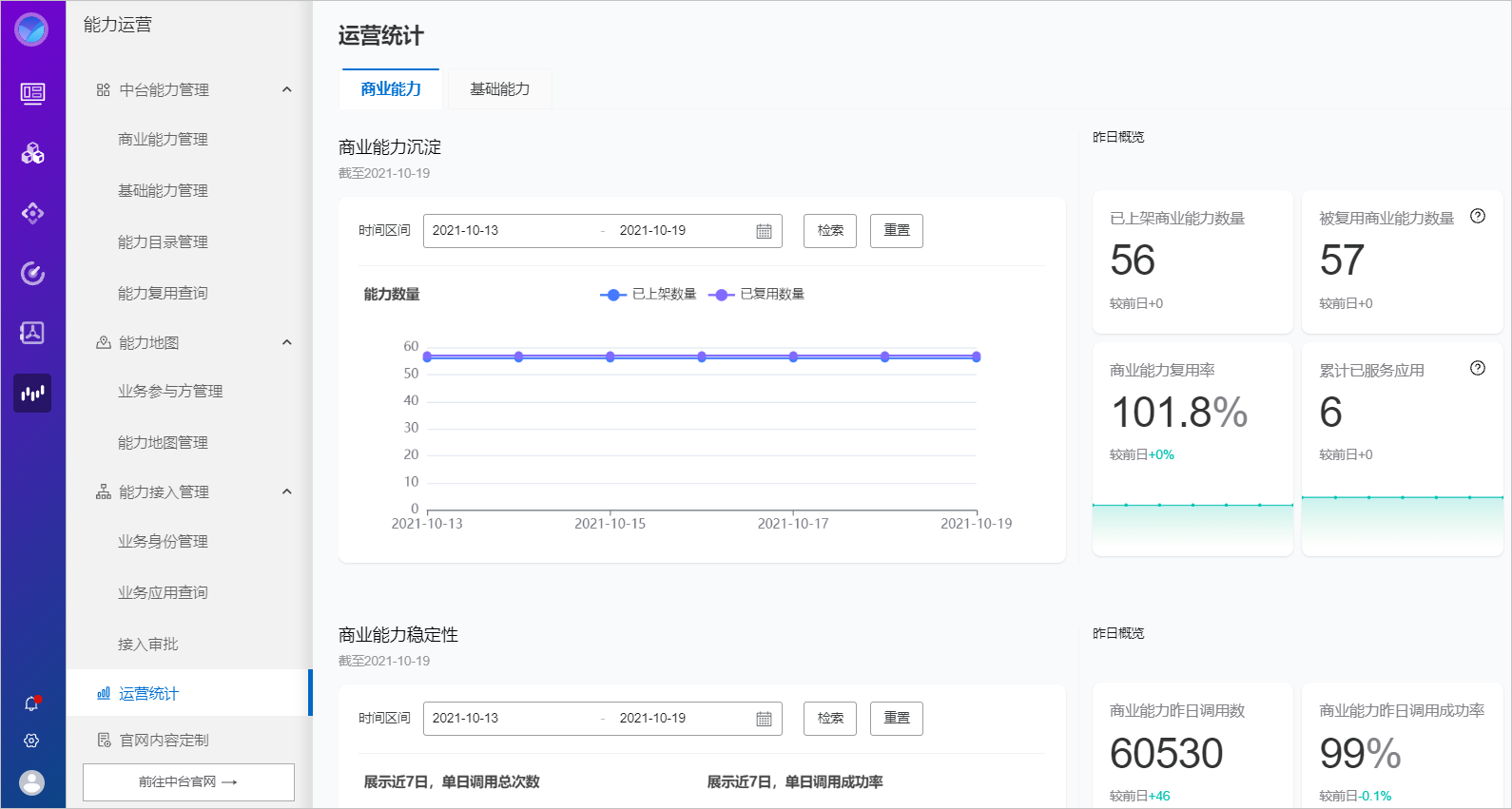Click the 商业能力稳定性 section heading

(398, 635)
